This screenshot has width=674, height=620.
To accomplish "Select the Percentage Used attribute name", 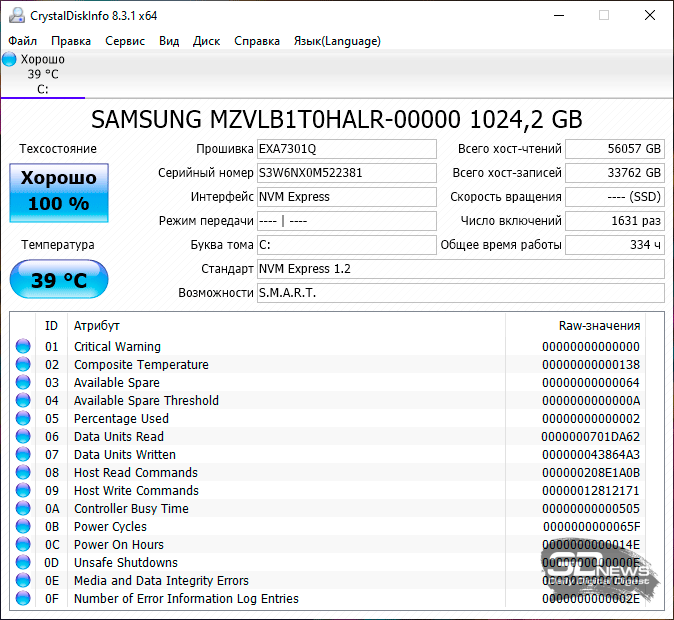I will (121, 419).
